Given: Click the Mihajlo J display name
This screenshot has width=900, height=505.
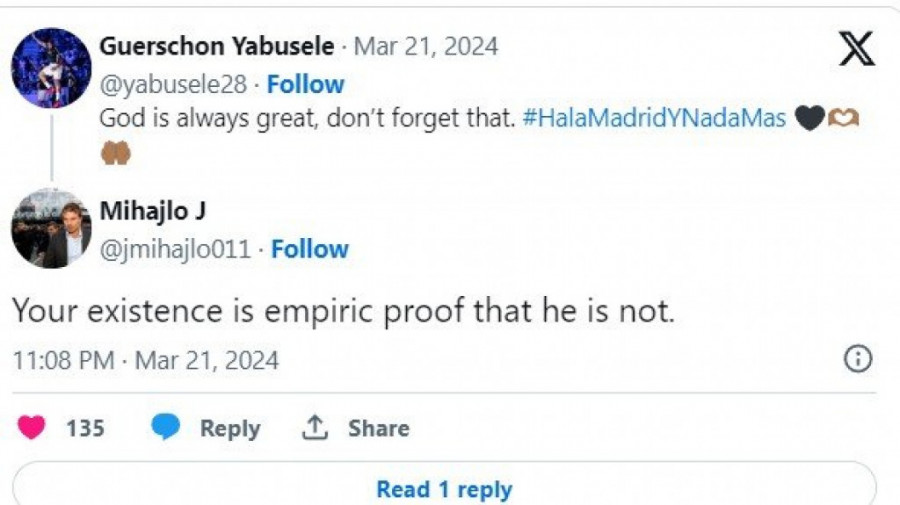Looking at the screenshot, I should (152, 212).
